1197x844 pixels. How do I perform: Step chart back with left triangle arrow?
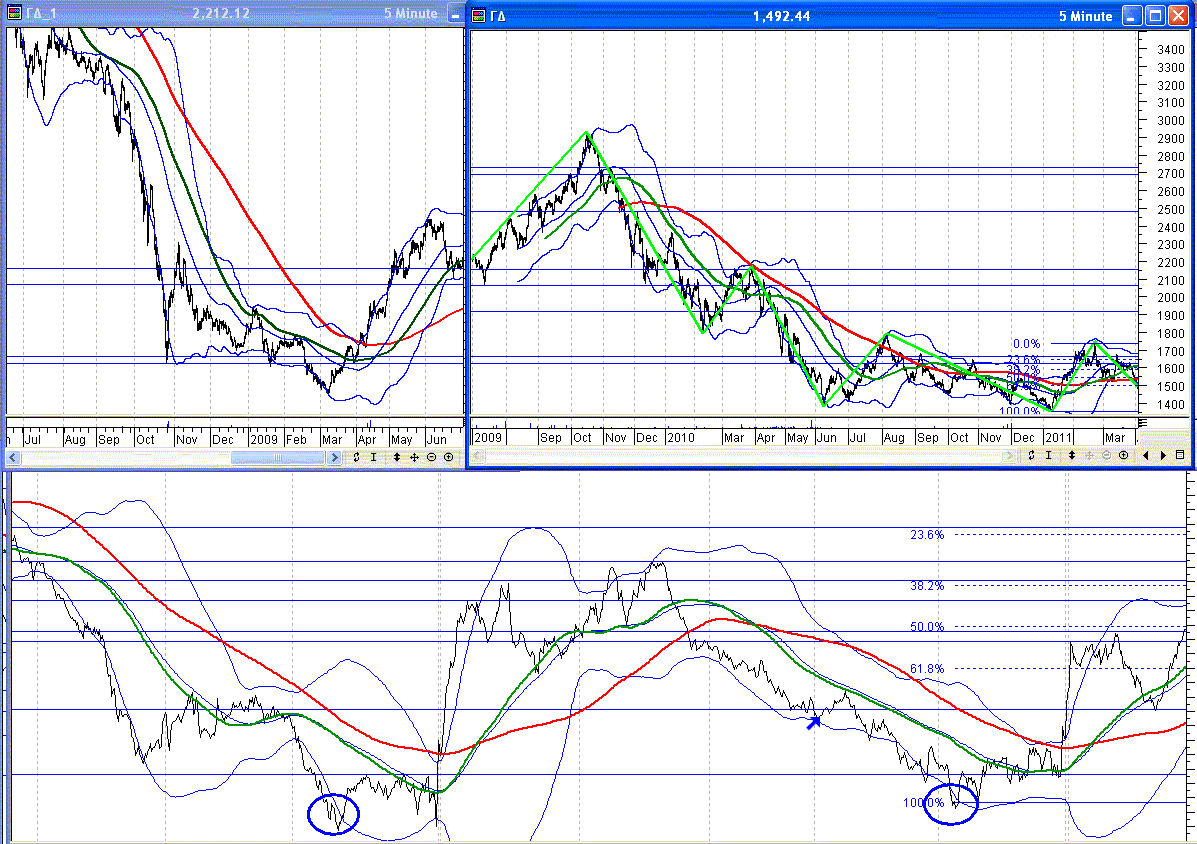pyautogui.click(x=1147, y=455)
